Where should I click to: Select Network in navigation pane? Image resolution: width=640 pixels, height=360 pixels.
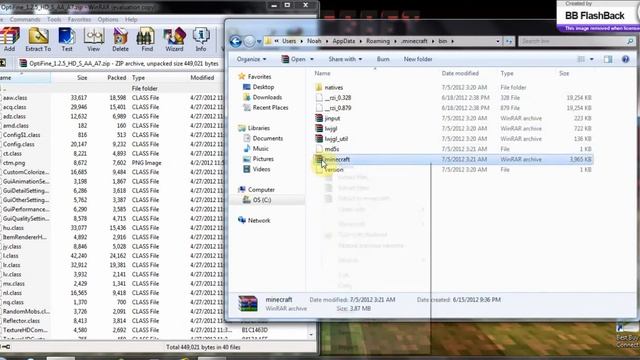254,220
